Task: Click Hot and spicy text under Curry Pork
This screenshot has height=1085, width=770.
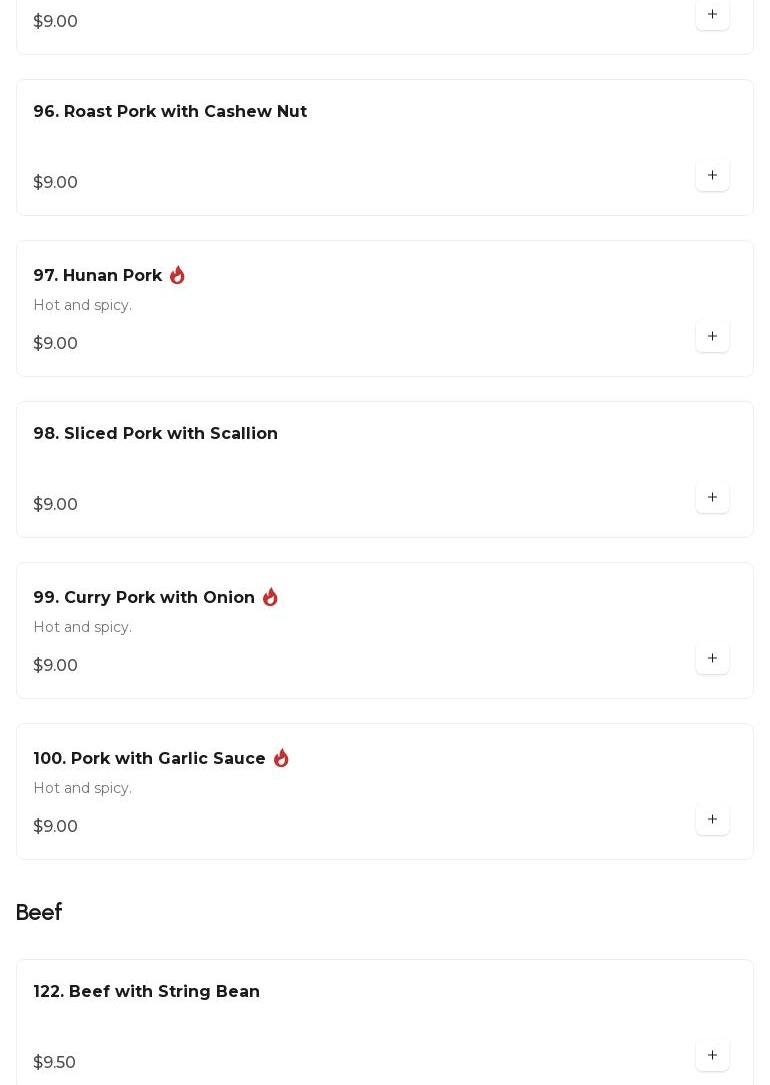Action: [83, 627]
